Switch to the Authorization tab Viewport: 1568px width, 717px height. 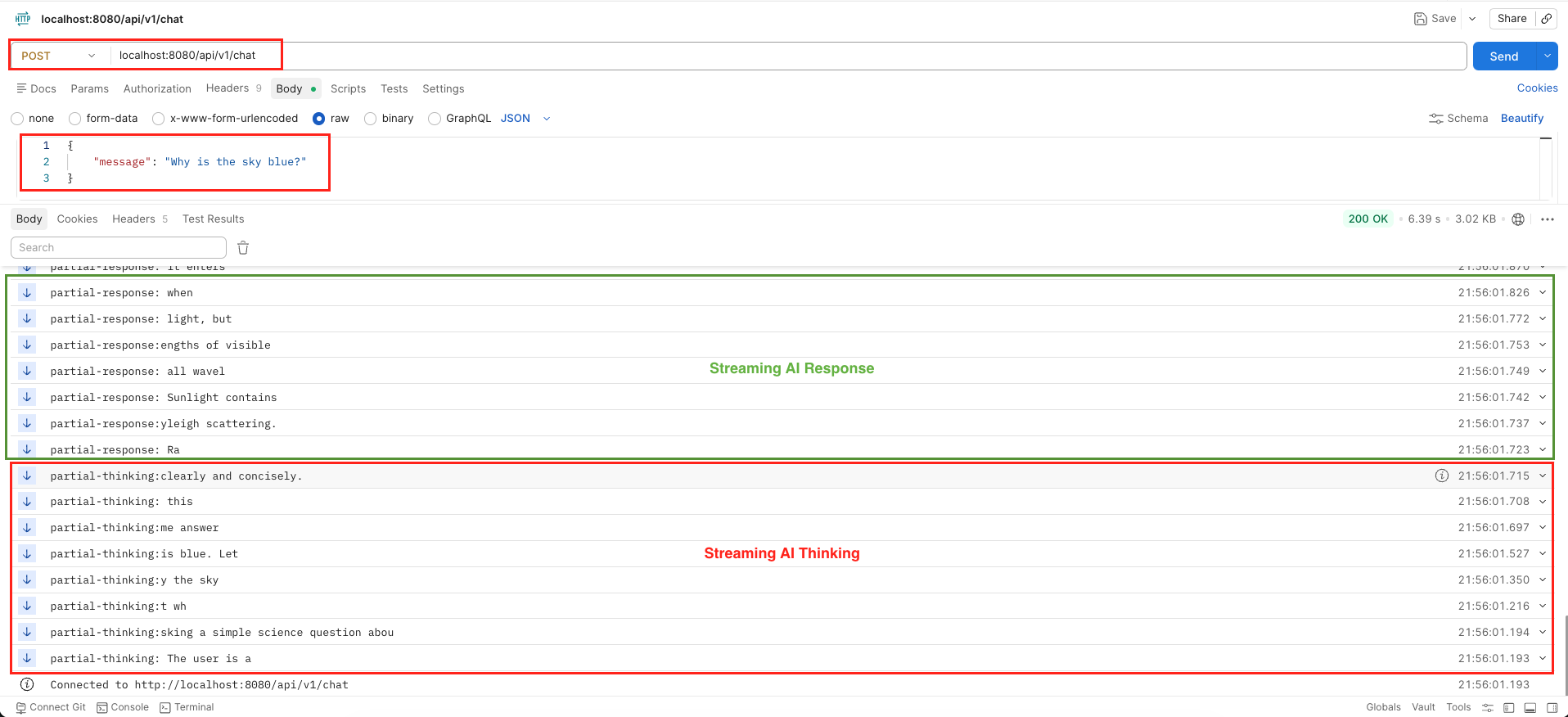157,88
